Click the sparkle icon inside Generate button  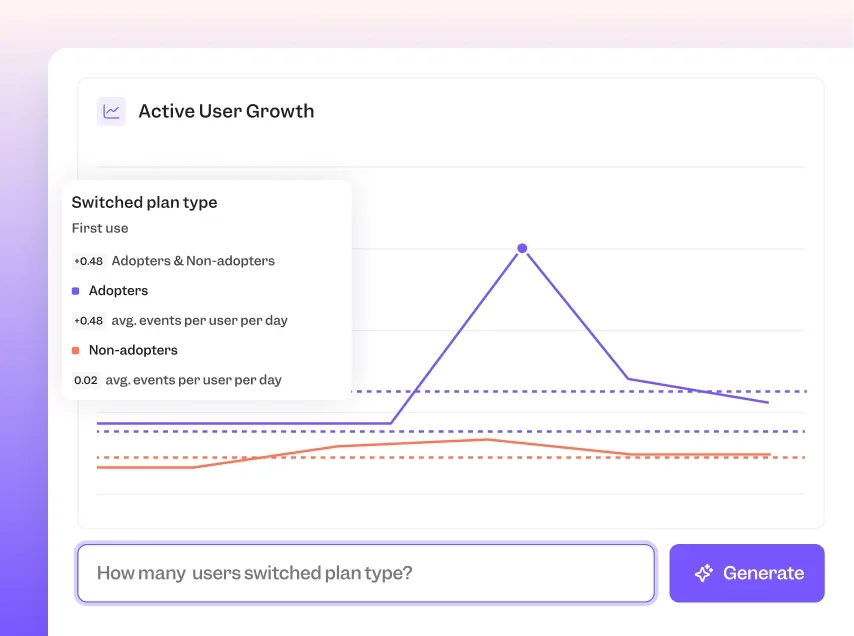click(706, 573)
